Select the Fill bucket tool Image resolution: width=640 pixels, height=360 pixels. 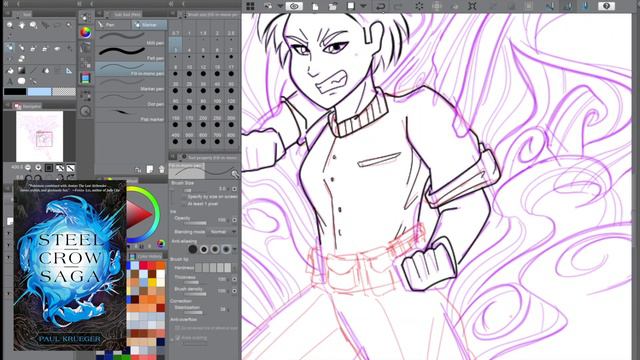(x=10, y=71)
